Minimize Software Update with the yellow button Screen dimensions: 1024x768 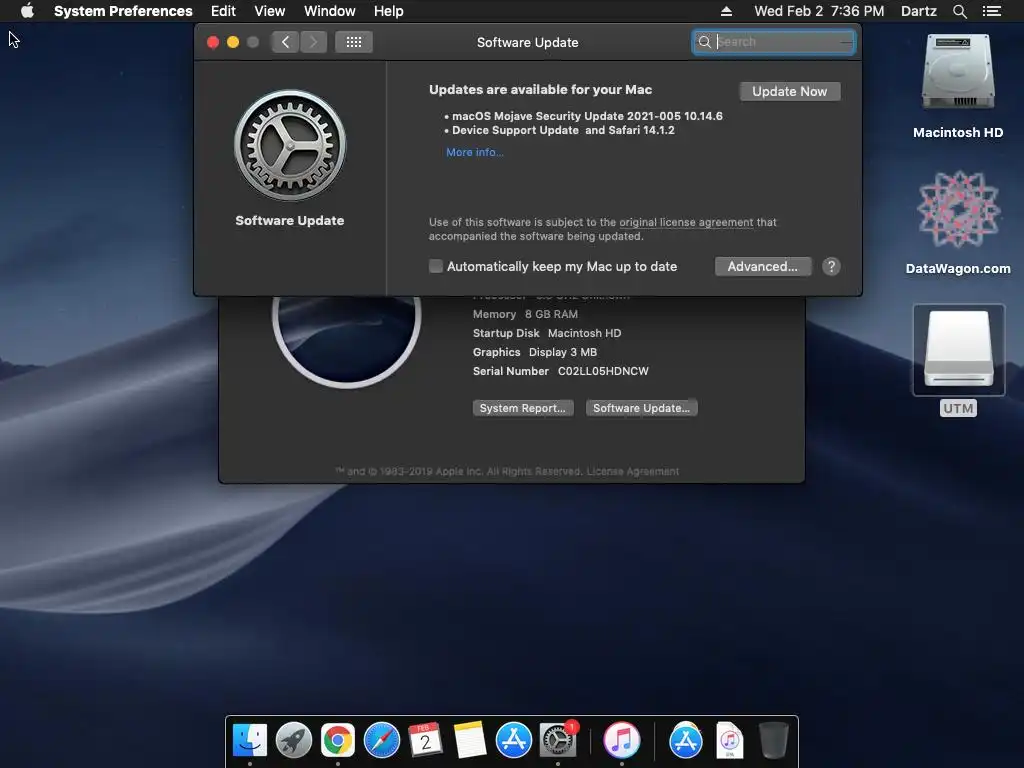(x=232, y=42)
